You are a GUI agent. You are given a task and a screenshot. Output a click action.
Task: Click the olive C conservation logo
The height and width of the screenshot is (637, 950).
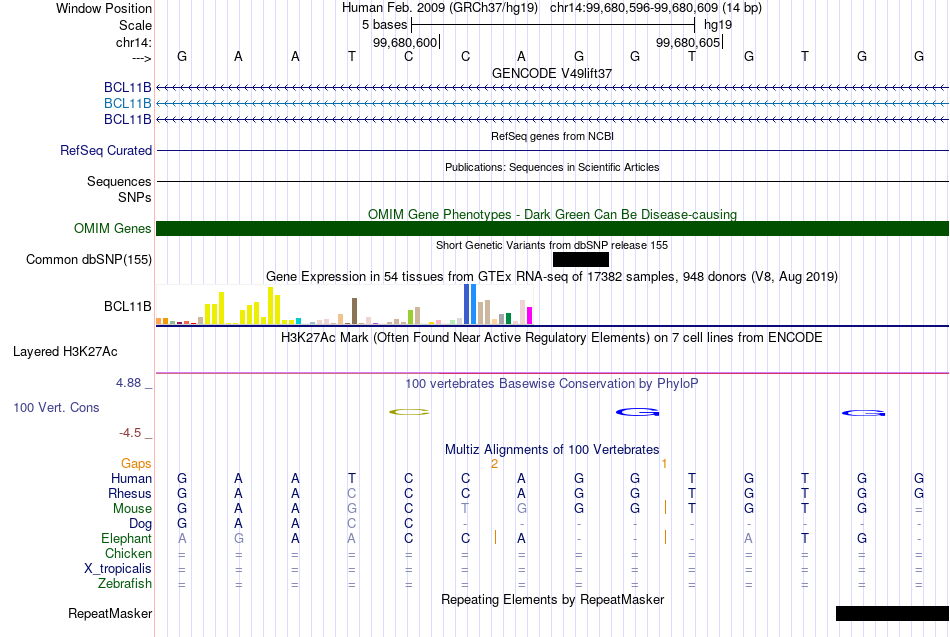pyautogui.click(x=409, y=412)
